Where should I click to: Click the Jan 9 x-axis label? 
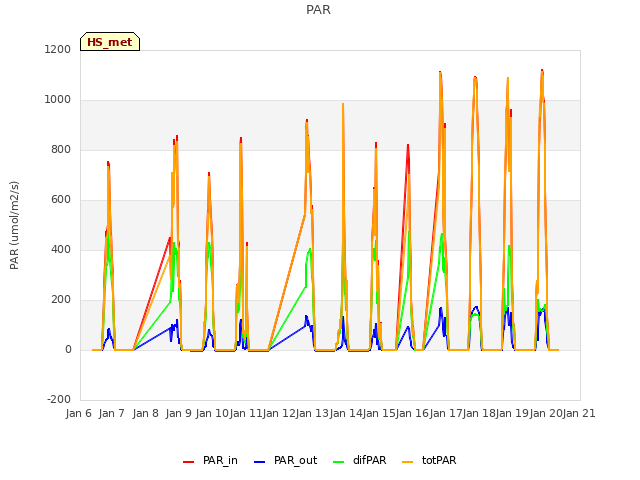(179, 413)
